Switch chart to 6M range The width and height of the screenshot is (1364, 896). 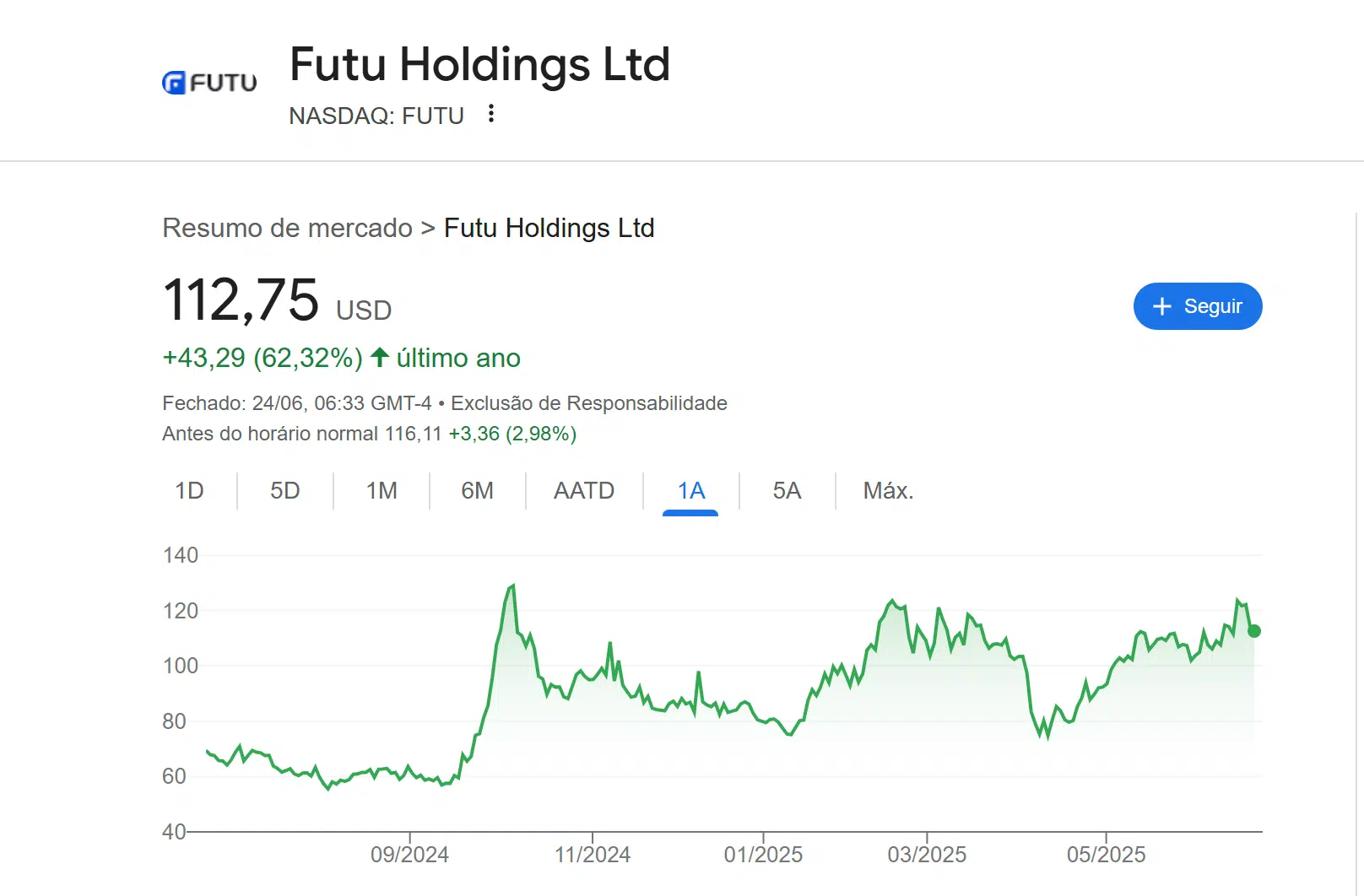point(478,491)
